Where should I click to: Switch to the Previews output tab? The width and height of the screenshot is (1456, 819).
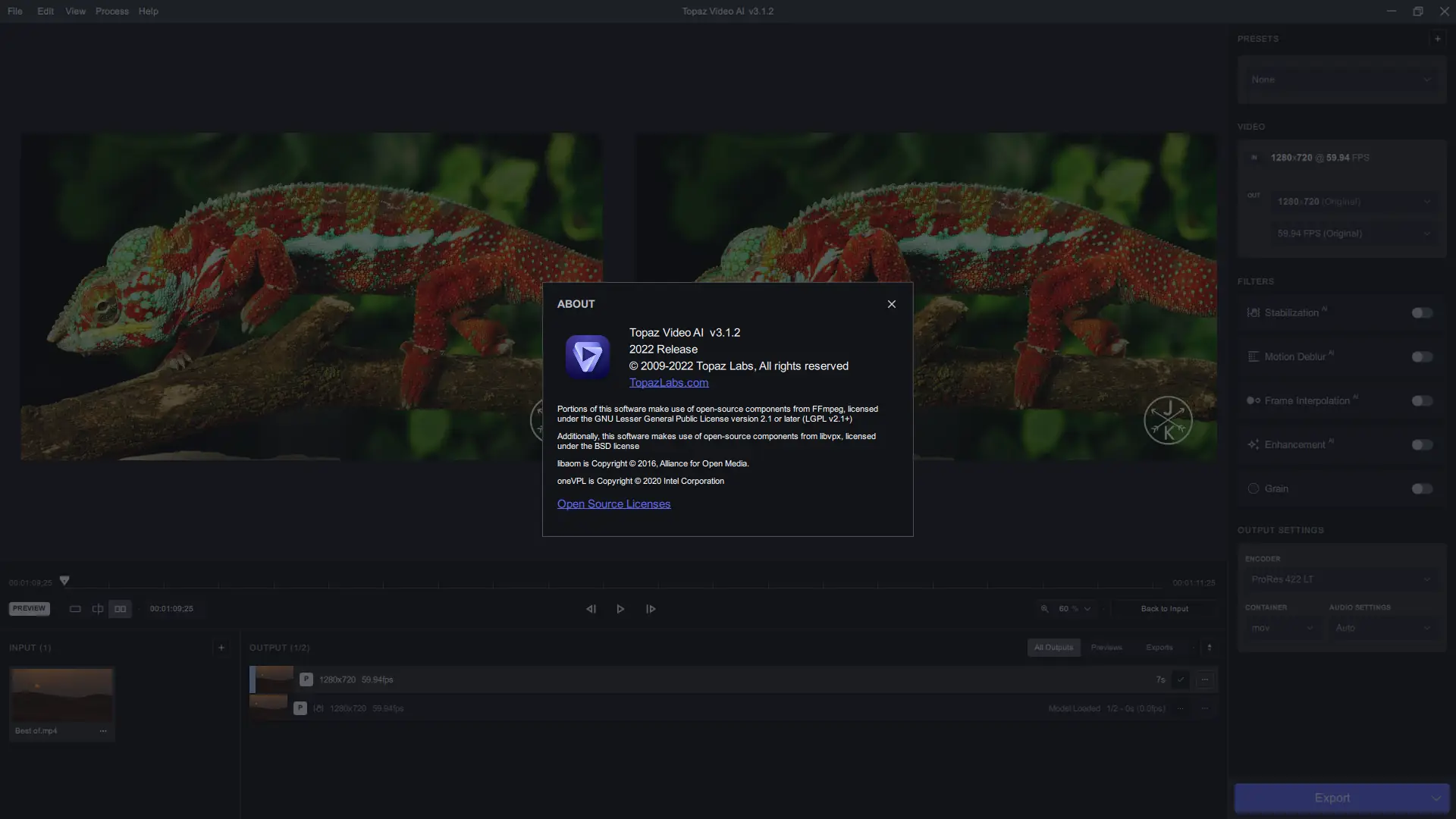coord(1106,648)
